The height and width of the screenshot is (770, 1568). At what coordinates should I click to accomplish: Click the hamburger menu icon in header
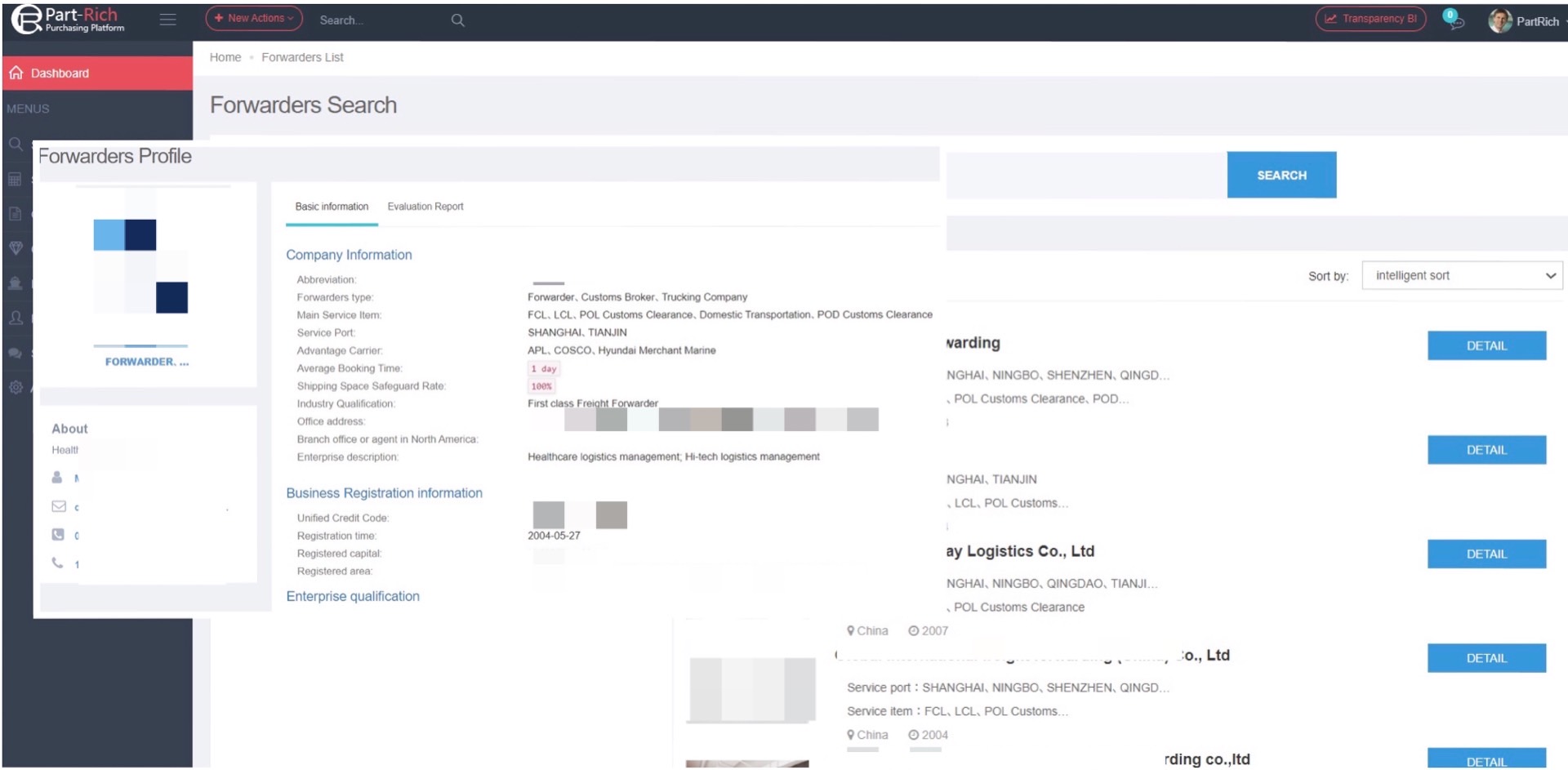pos(167,20)
